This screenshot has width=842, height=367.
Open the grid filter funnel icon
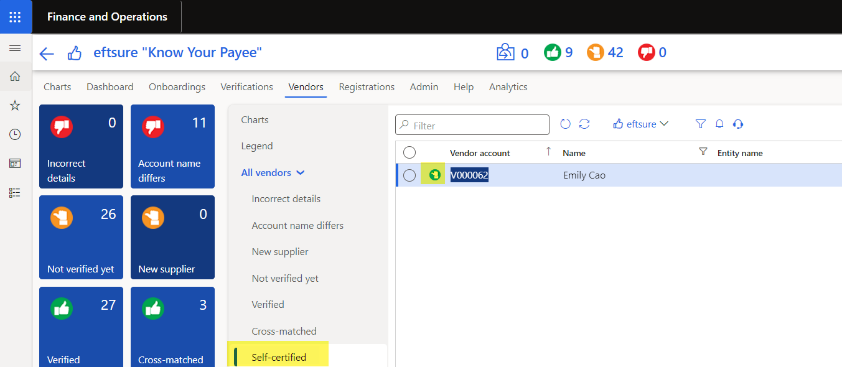tap(700, 124)
